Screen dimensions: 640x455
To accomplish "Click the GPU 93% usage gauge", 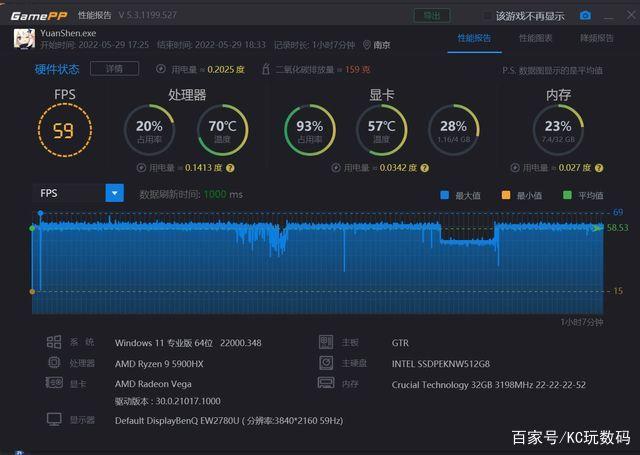I will coord(310,130).
